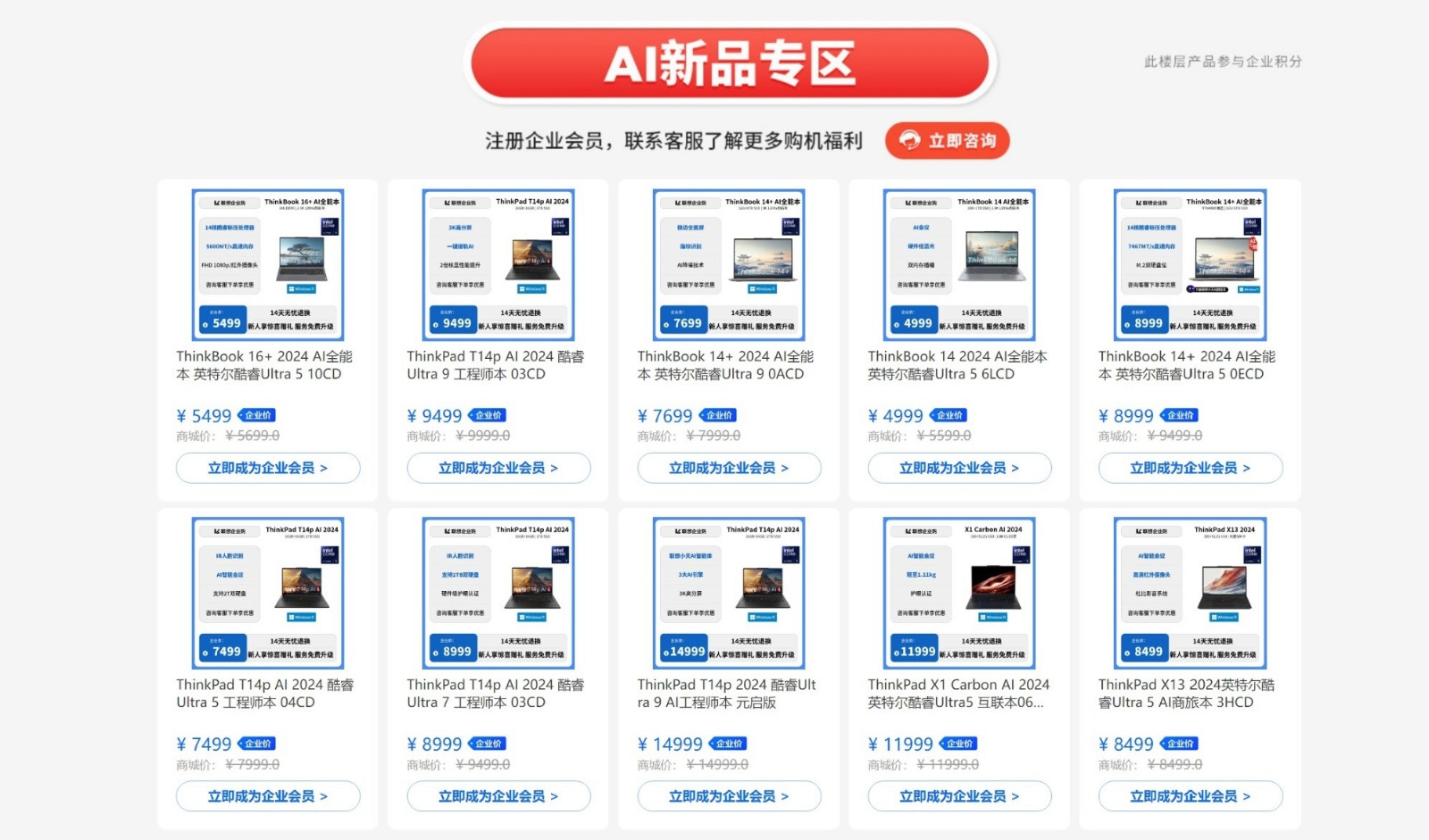Viewport: 1429px width, 840px height.
Task: Click the headset icon in 立即咨询
Action: [909, 140]
